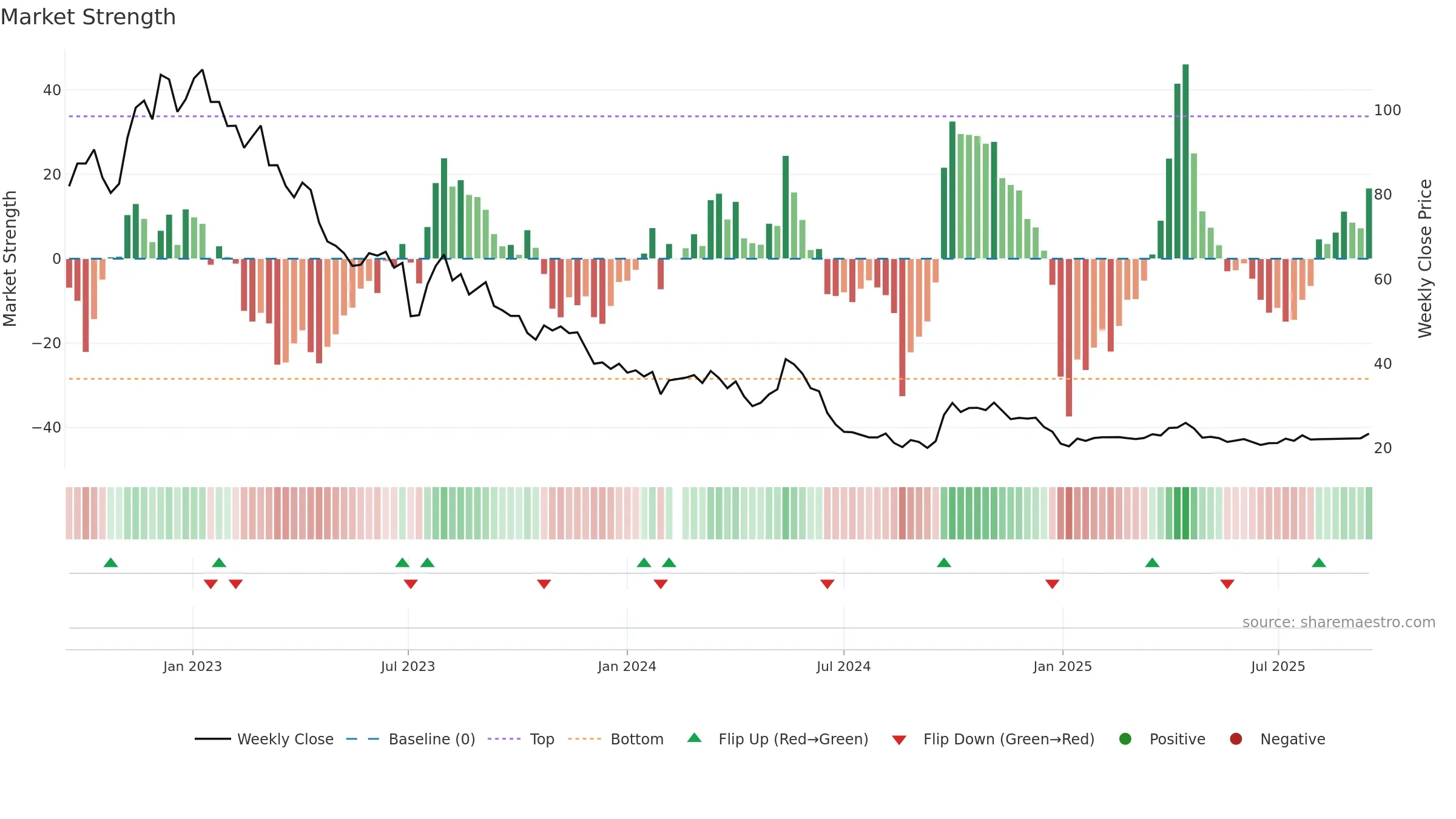Toggle the Weekly Close legend entry
1456x819 pixels.
pyautogui.click(x=265, y=739)
